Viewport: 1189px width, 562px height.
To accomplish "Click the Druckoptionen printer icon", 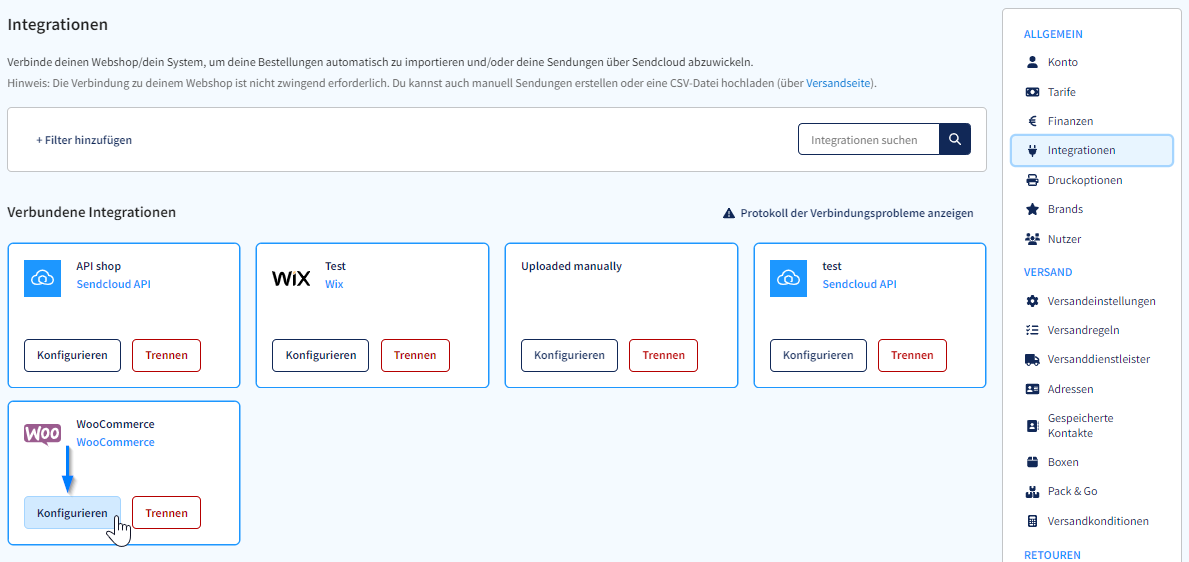I will [x=1032, y=180].
